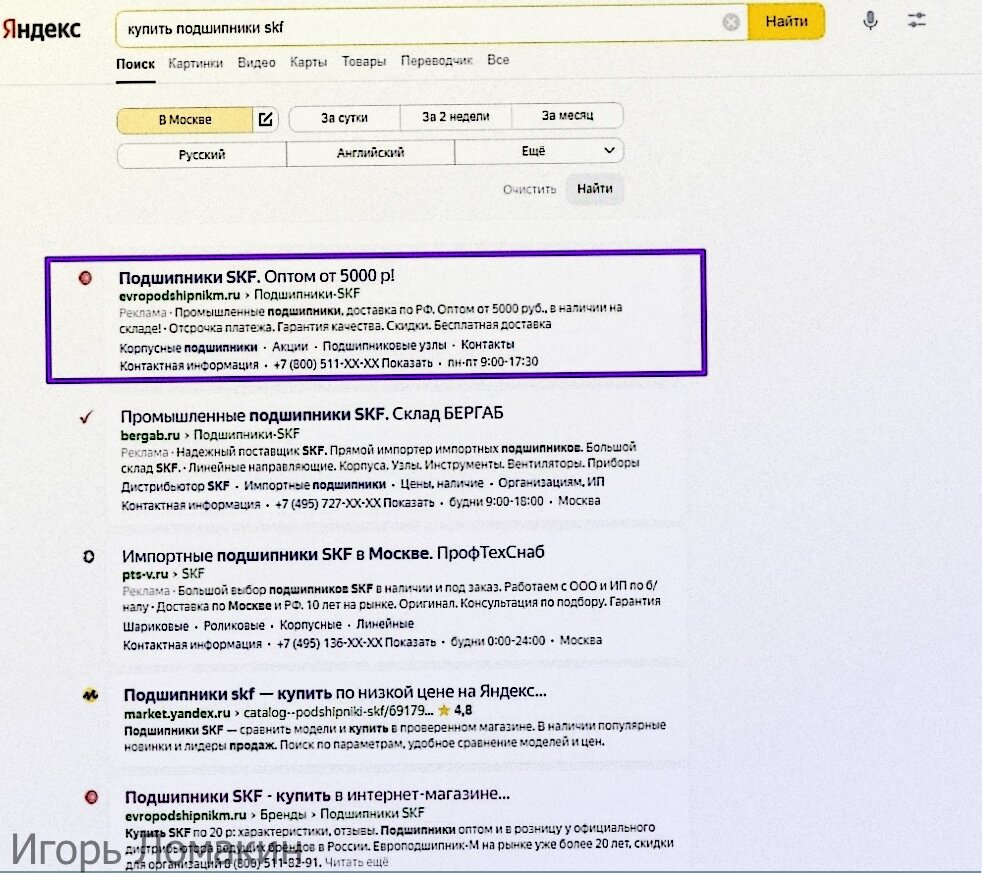Show phone +7 (800) 511-XX-XX

(x=353, y=364)
